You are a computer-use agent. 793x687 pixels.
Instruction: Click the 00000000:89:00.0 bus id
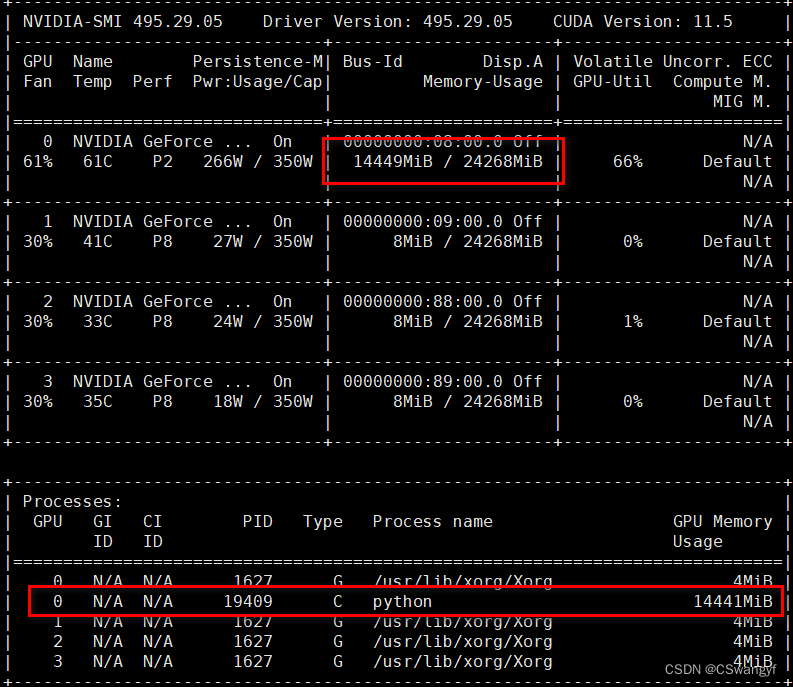pos(423,381)
